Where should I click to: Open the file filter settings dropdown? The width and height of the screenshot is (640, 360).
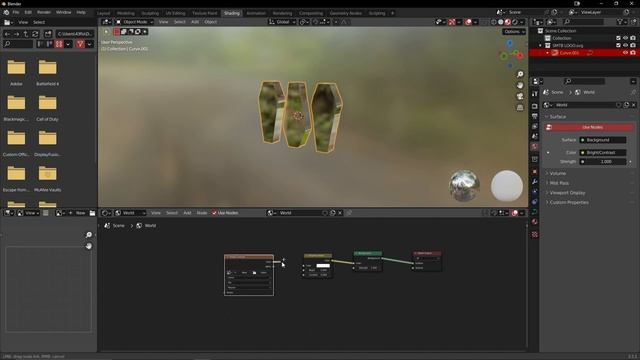tap(89, 44)
